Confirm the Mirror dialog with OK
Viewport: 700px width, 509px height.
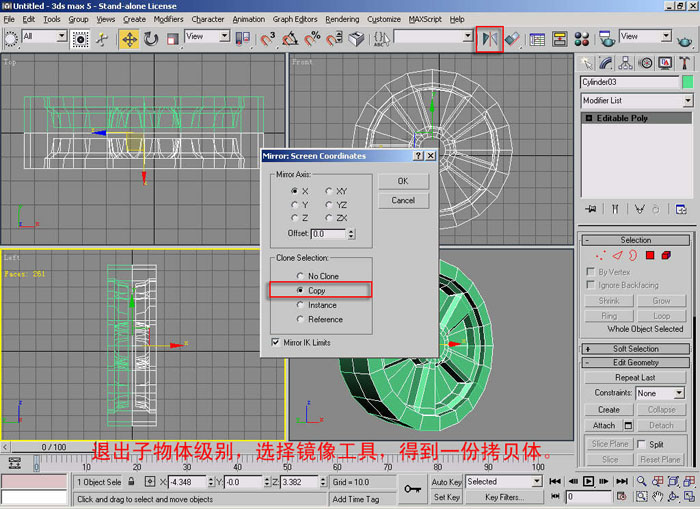pyautogui.click(x=403, y=181)
